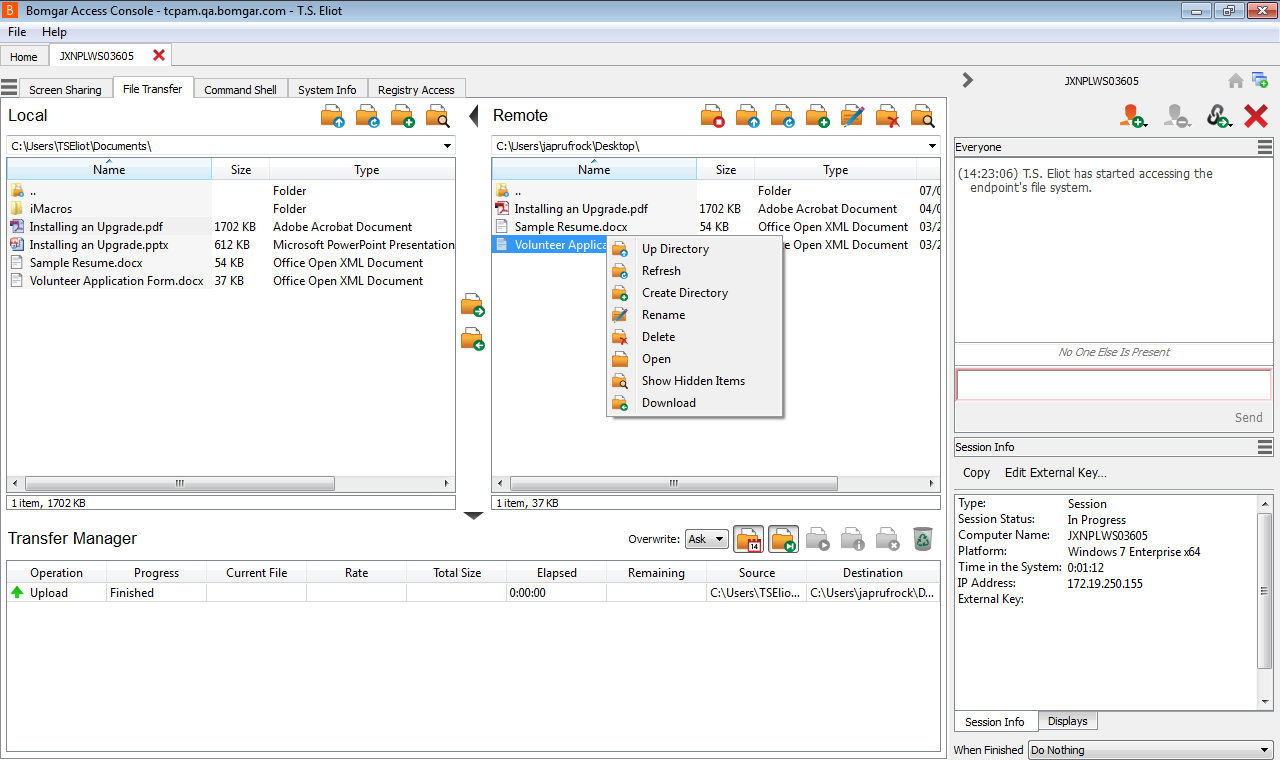The width and height of the screenshot is (1280, 760).
Task: Switch to Home tab
Action: click(24, 57)
